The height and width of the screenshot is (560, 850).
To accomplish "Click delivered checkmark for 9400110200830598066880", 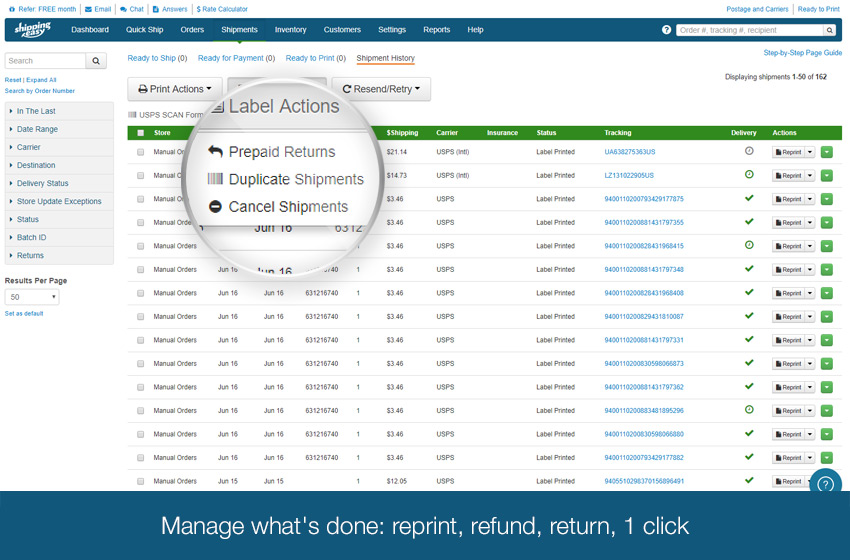I will point(749,433).
